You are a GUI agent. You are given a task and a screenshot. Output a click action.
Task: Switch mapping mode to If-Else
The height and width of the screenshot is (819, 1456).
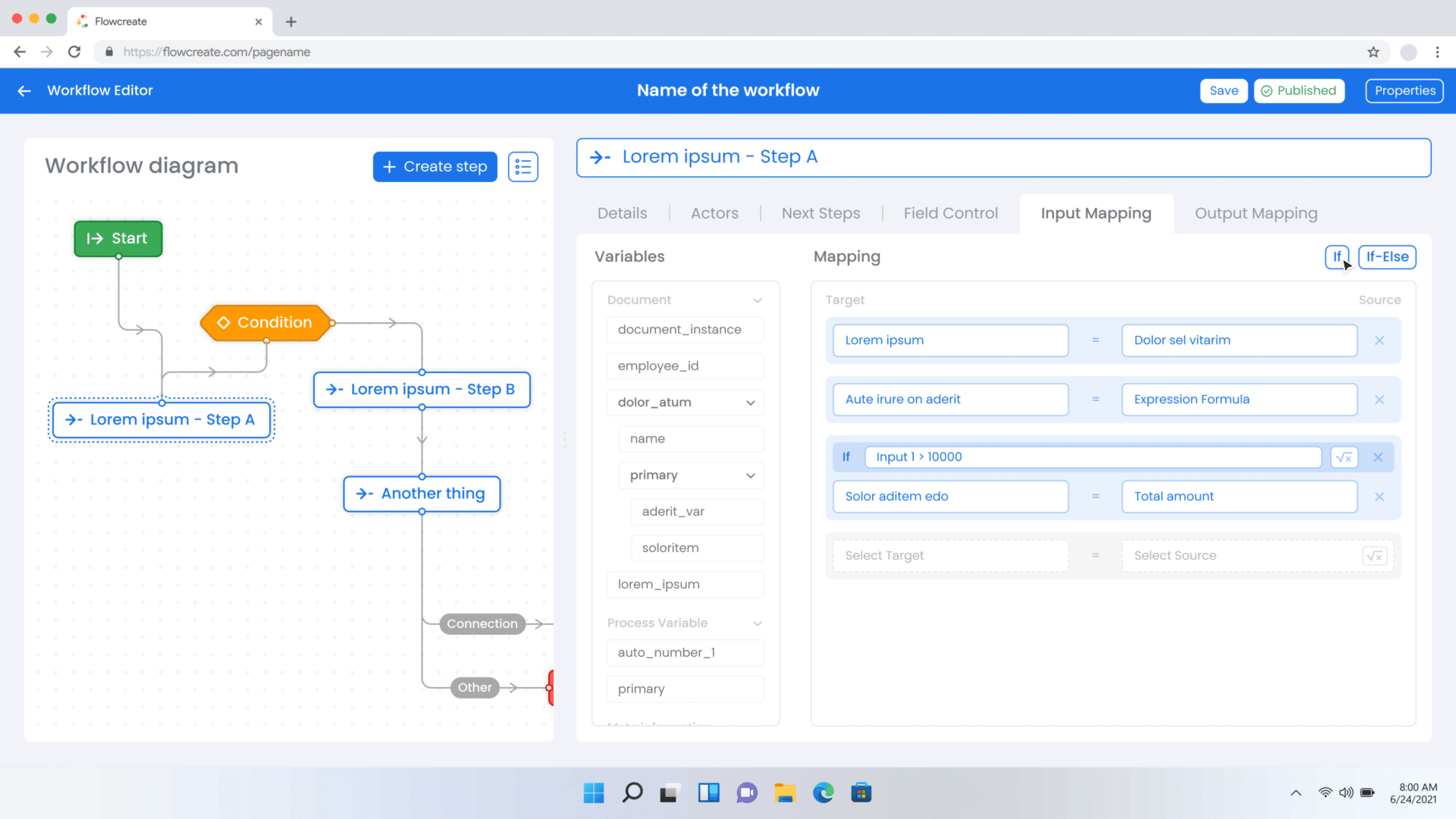pos(1387,256)
